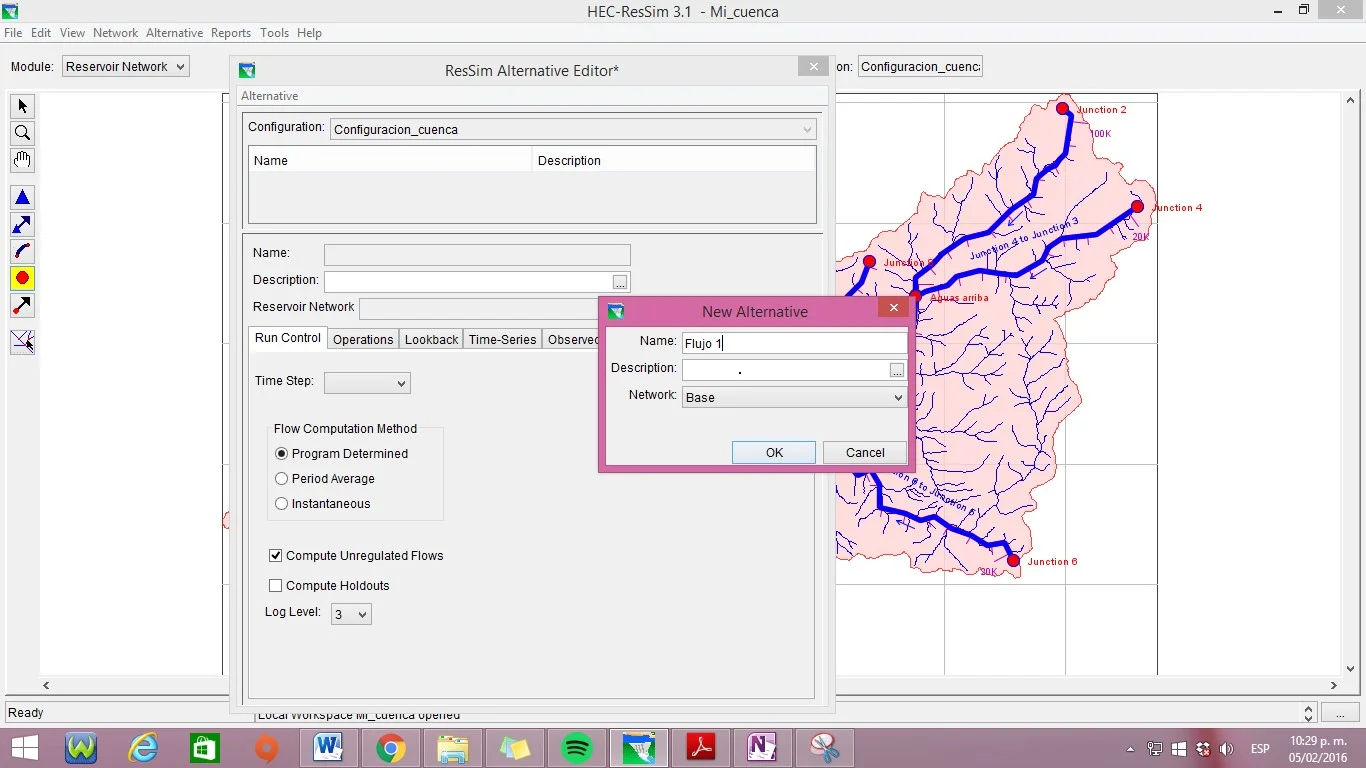This screenshot has width=1366, height=768.
Task: Open the Network dropdown in New Alternative
Action: 794,397
